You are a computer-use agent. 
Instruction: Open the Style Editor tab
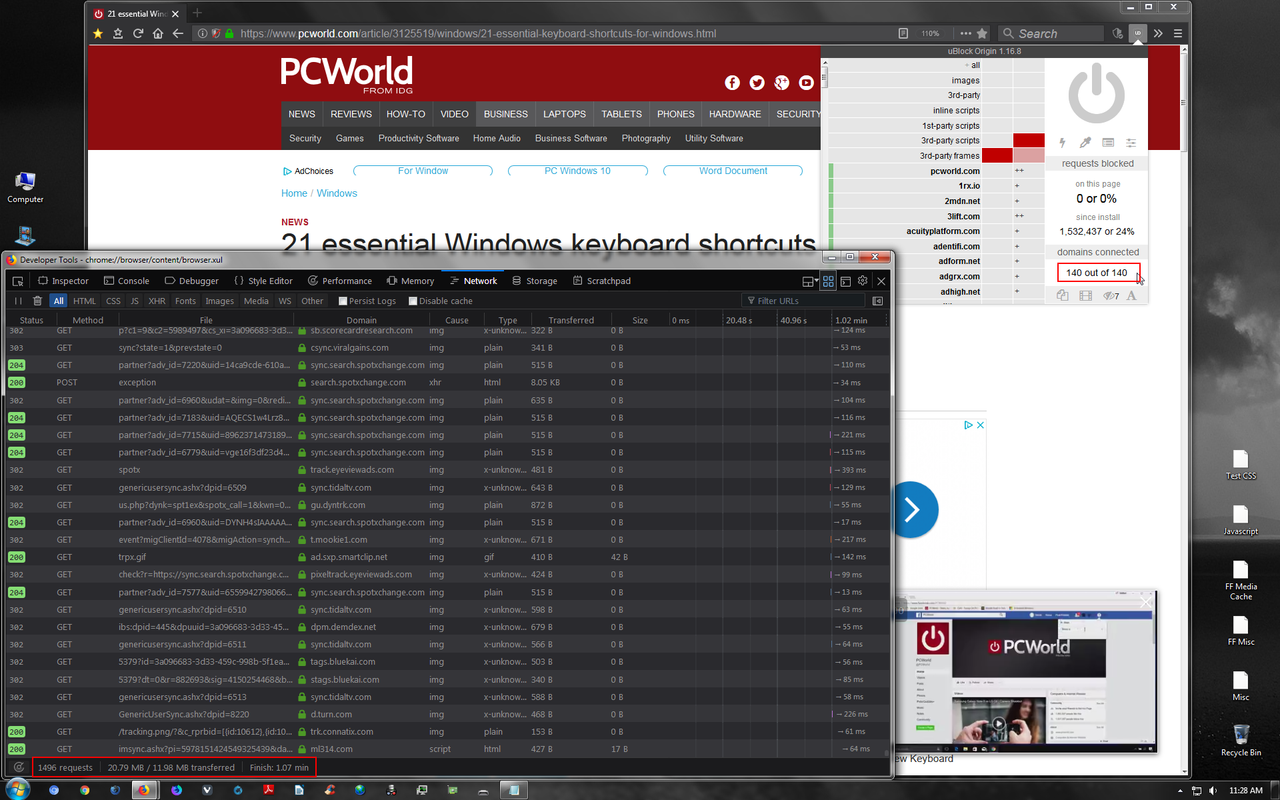tap(262, 281)
